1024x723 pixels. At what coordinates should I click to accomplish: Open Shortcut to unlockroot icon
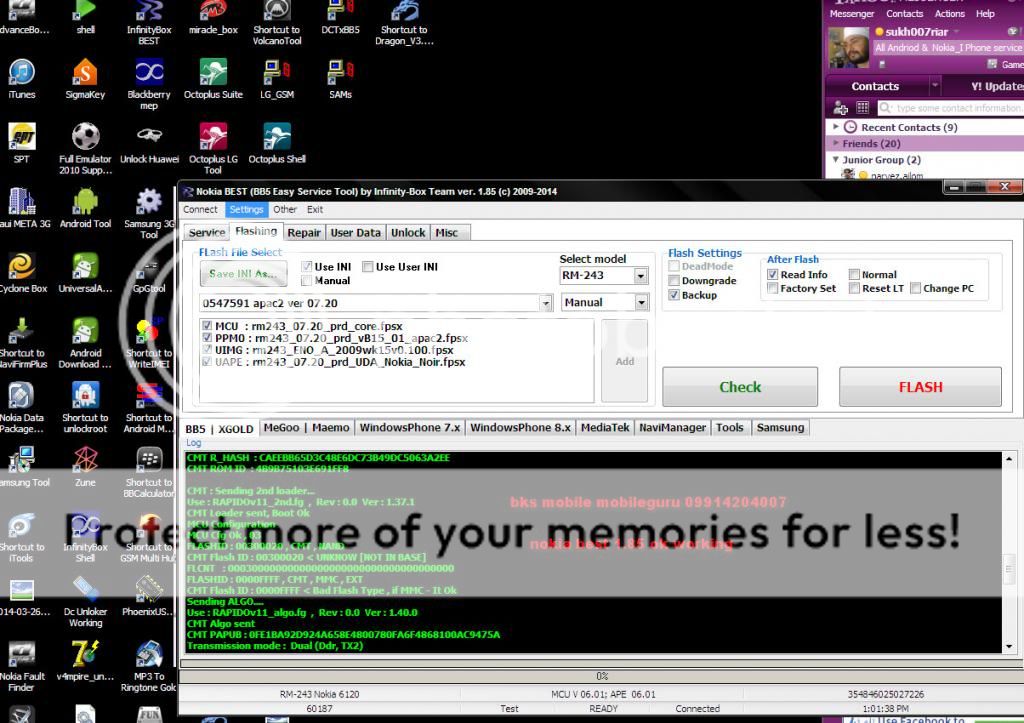[x=85, y=407]
